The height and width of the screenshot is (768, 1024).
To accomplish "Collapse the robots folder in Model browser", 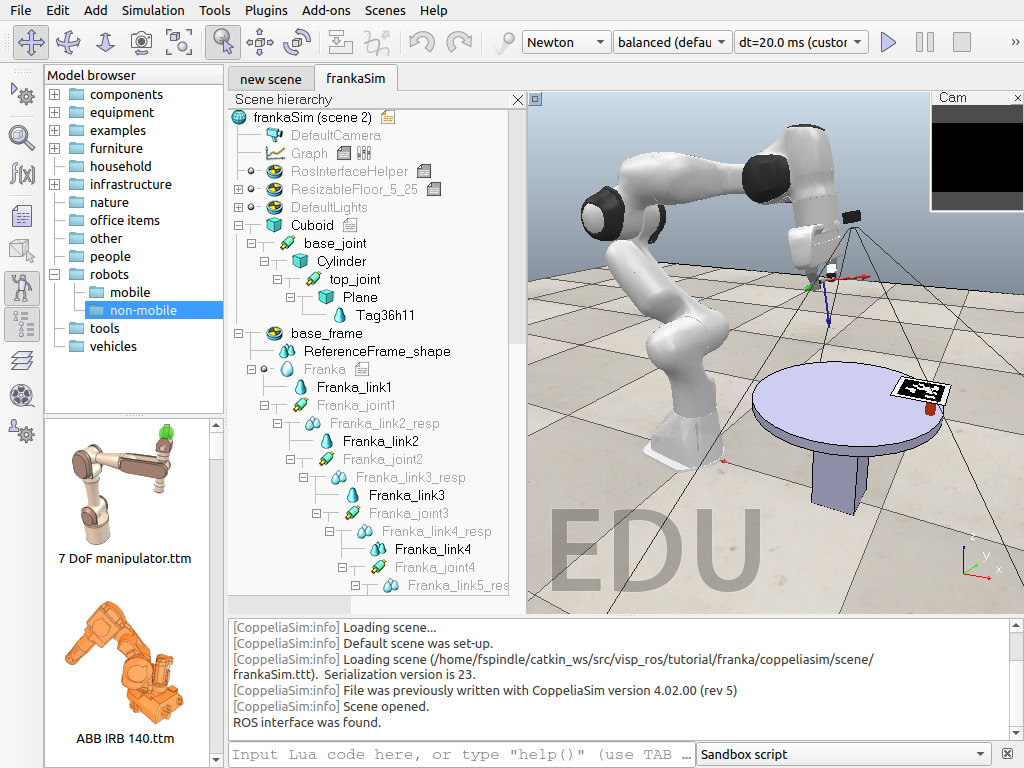I will (x=55, y=275).
